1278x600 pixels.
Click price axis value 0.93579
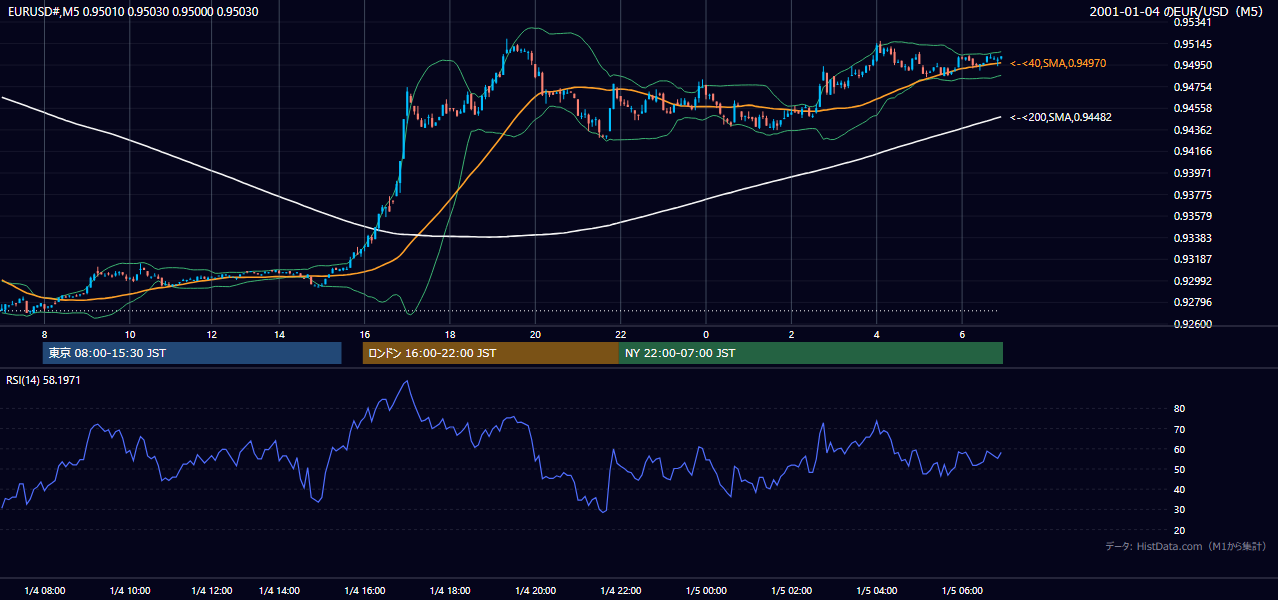pyautogui.click(x=1192, y=216)
